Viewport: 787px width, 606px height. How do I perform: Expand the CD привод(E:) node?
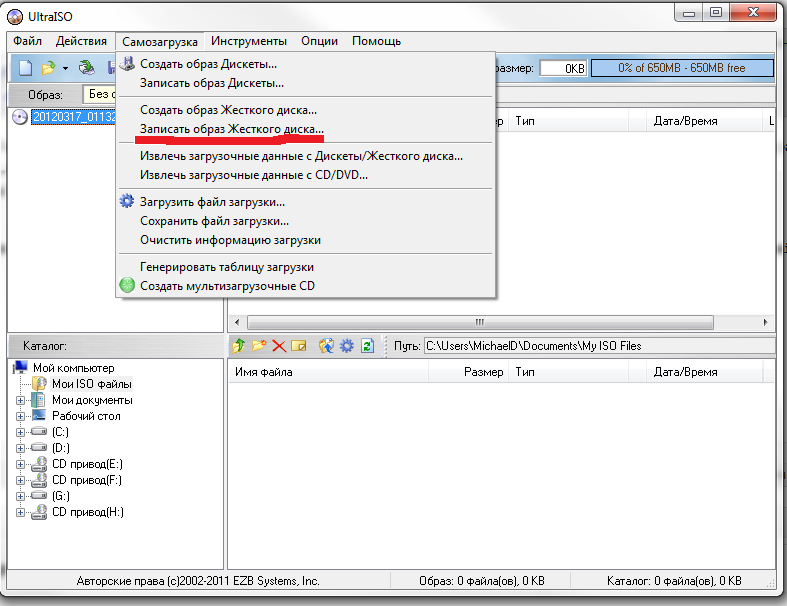pos(20,464)
